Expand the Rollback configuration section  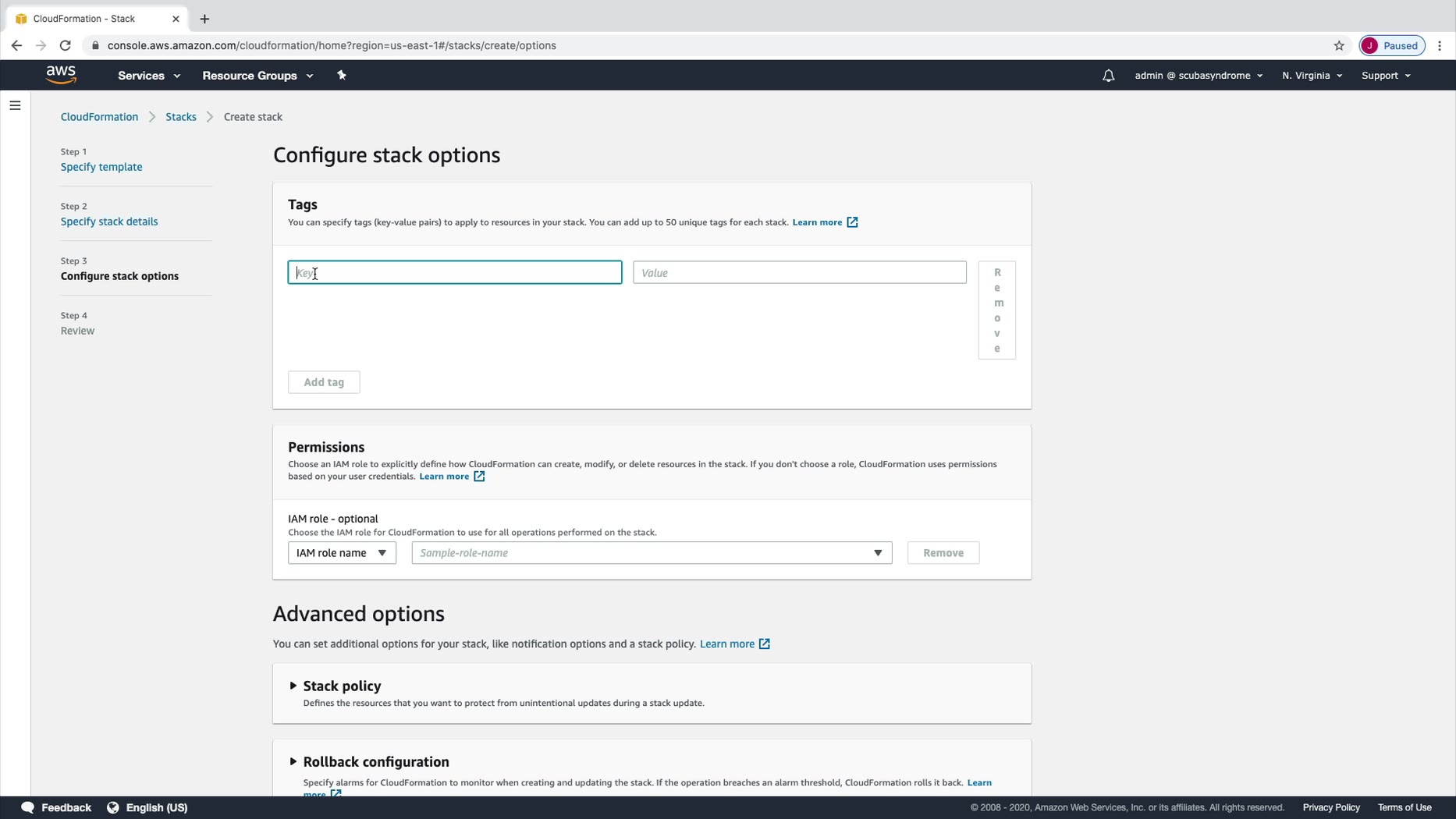[293, 761]
